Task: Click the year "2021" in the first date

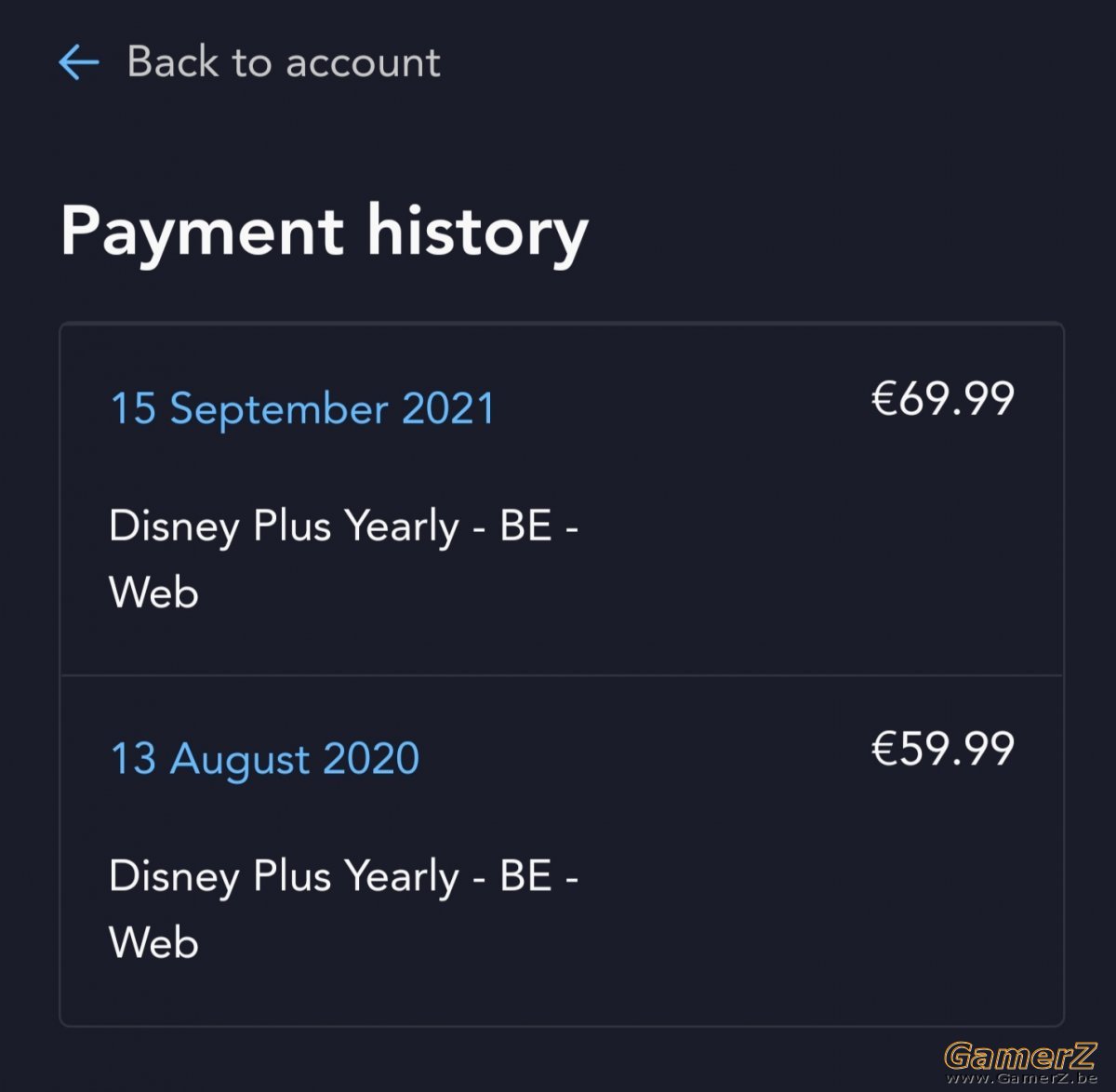Action: pos(447,408)
